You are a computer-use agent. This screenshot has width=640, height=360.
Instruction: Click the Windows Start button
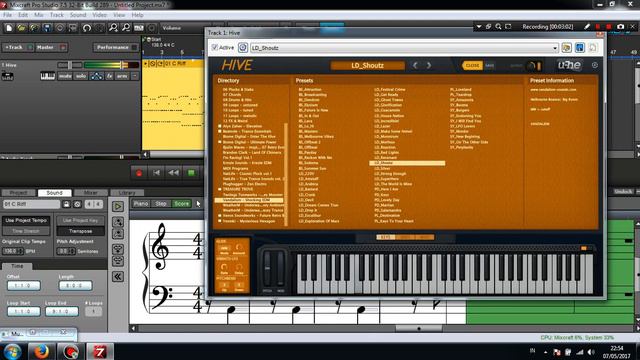point(12,351)
